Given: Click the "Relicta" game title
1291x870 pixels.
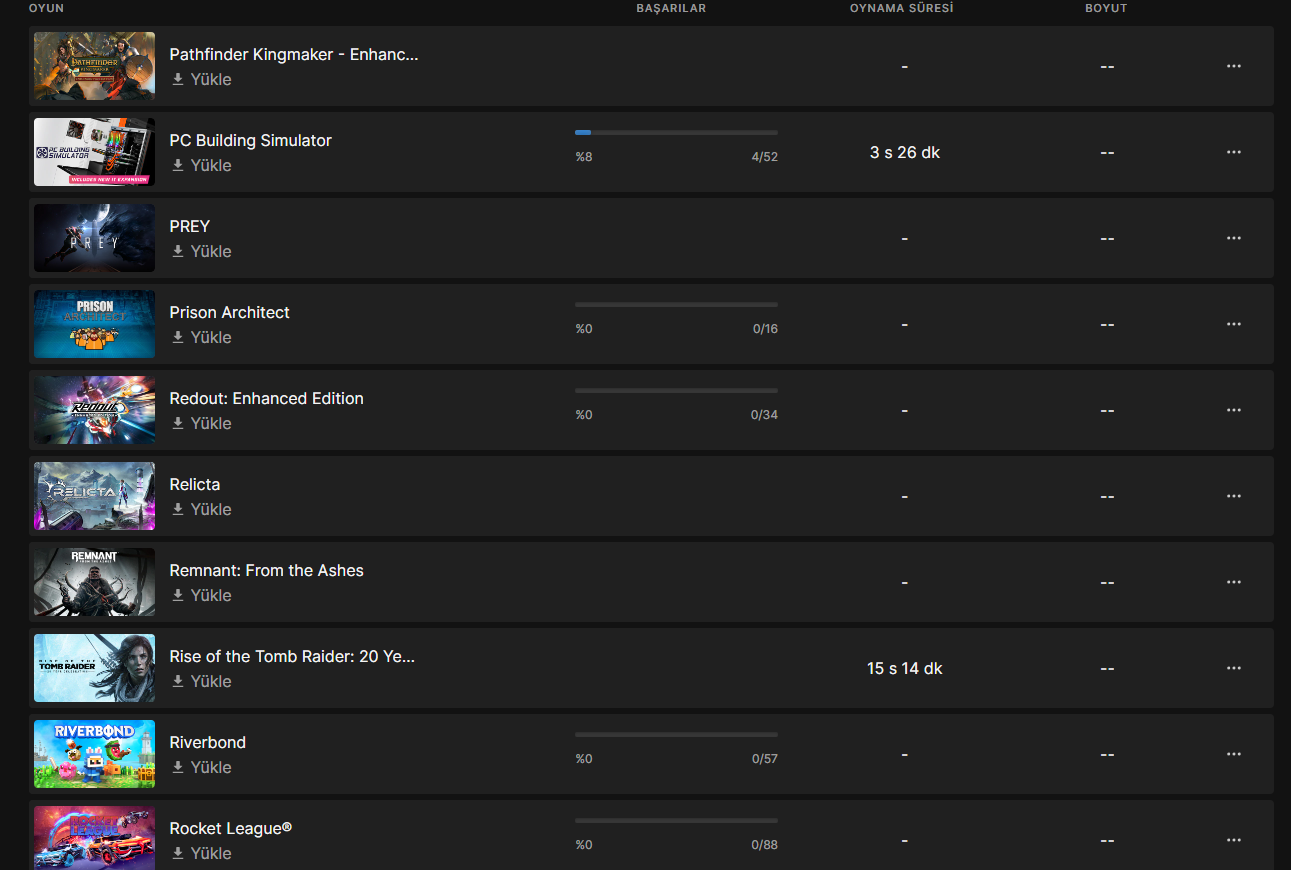Looking at the screenshot, I should coord(195,484).
